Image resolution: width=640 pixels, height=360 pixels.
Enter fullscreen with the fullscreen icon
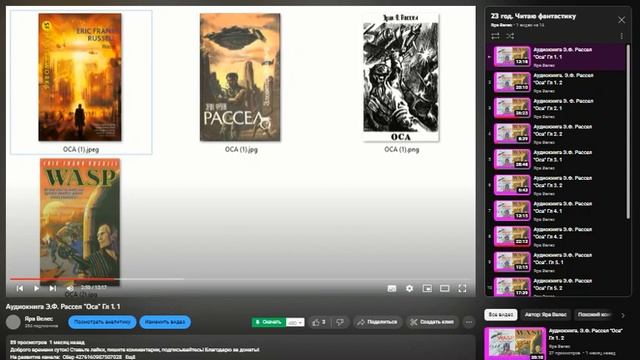point(462,289)
